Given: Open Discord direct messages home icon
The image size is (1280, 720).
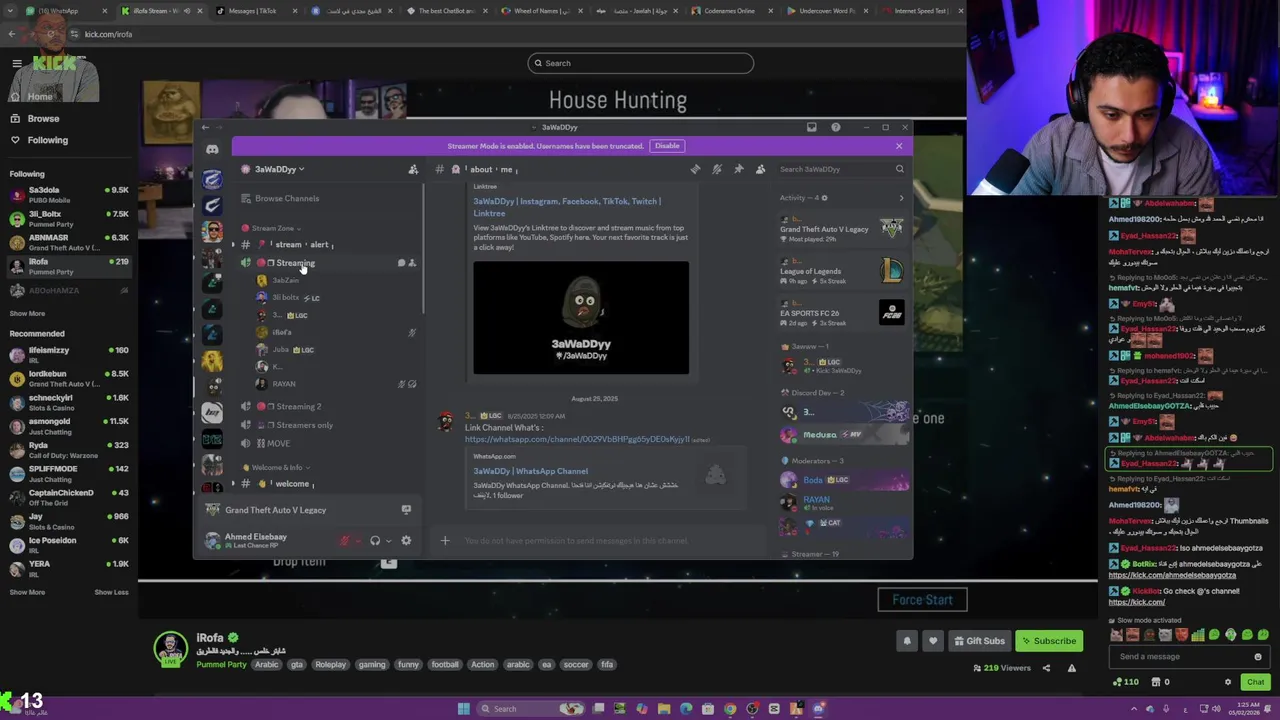Looking at the screenshot, I should [212, 149].
